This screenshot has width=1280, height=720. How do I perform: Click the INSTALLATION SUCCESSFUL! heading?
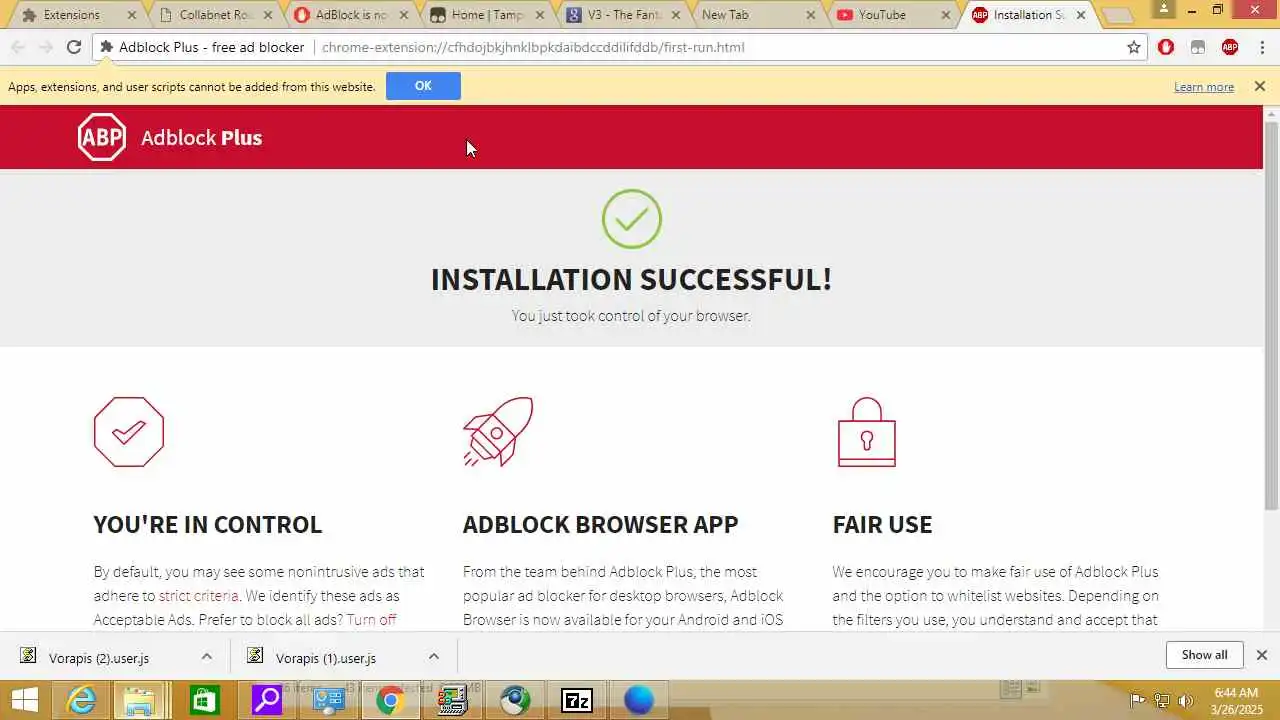[631, 279]
